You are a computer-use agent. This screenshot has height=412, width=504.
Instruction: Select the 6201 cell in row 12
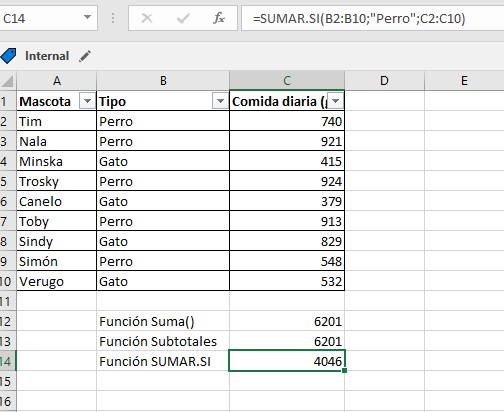coord(287,321)
